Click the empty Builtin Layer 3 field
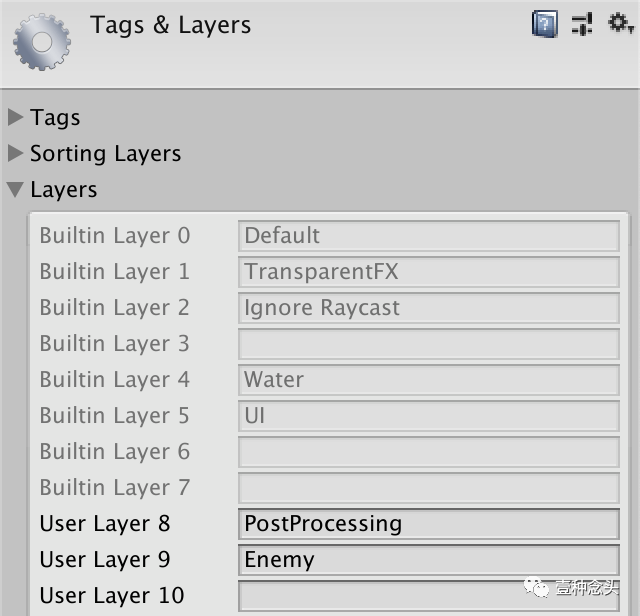640x616 pixels. [x=429, y=343]
